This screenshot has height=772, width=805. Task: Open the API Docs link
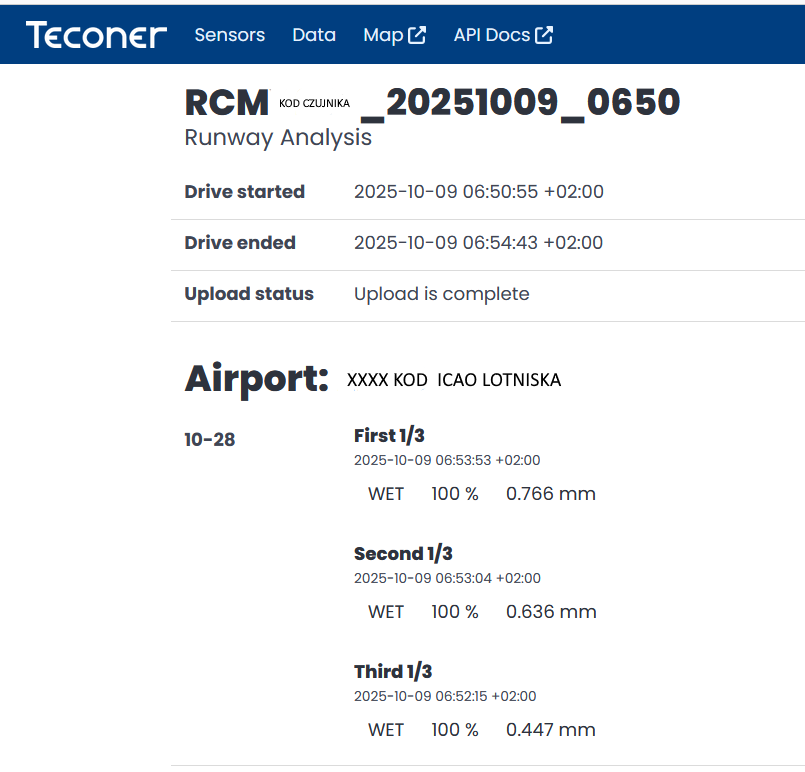point(491,35)
